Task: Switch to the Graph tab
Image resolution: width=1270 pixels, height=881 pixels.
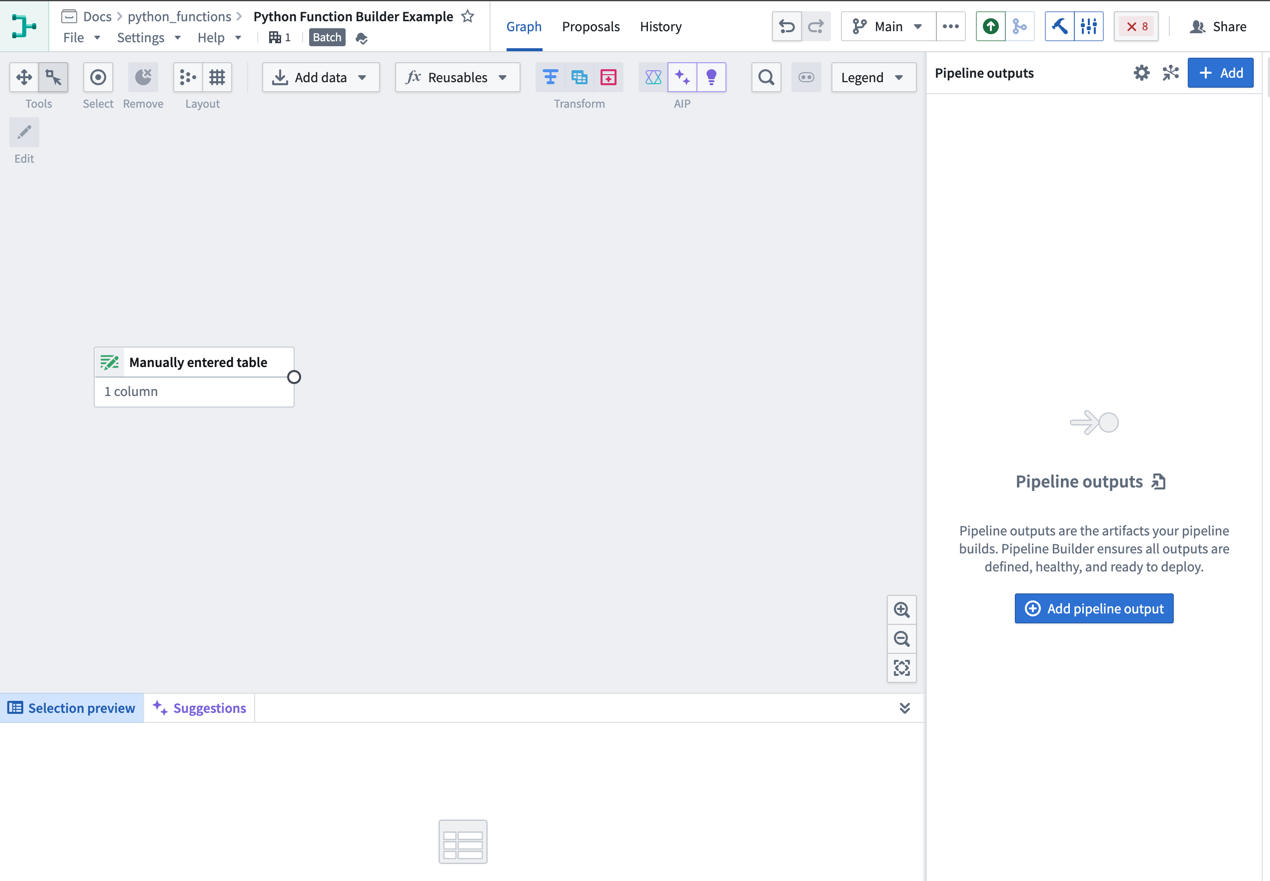Action: 524,27
